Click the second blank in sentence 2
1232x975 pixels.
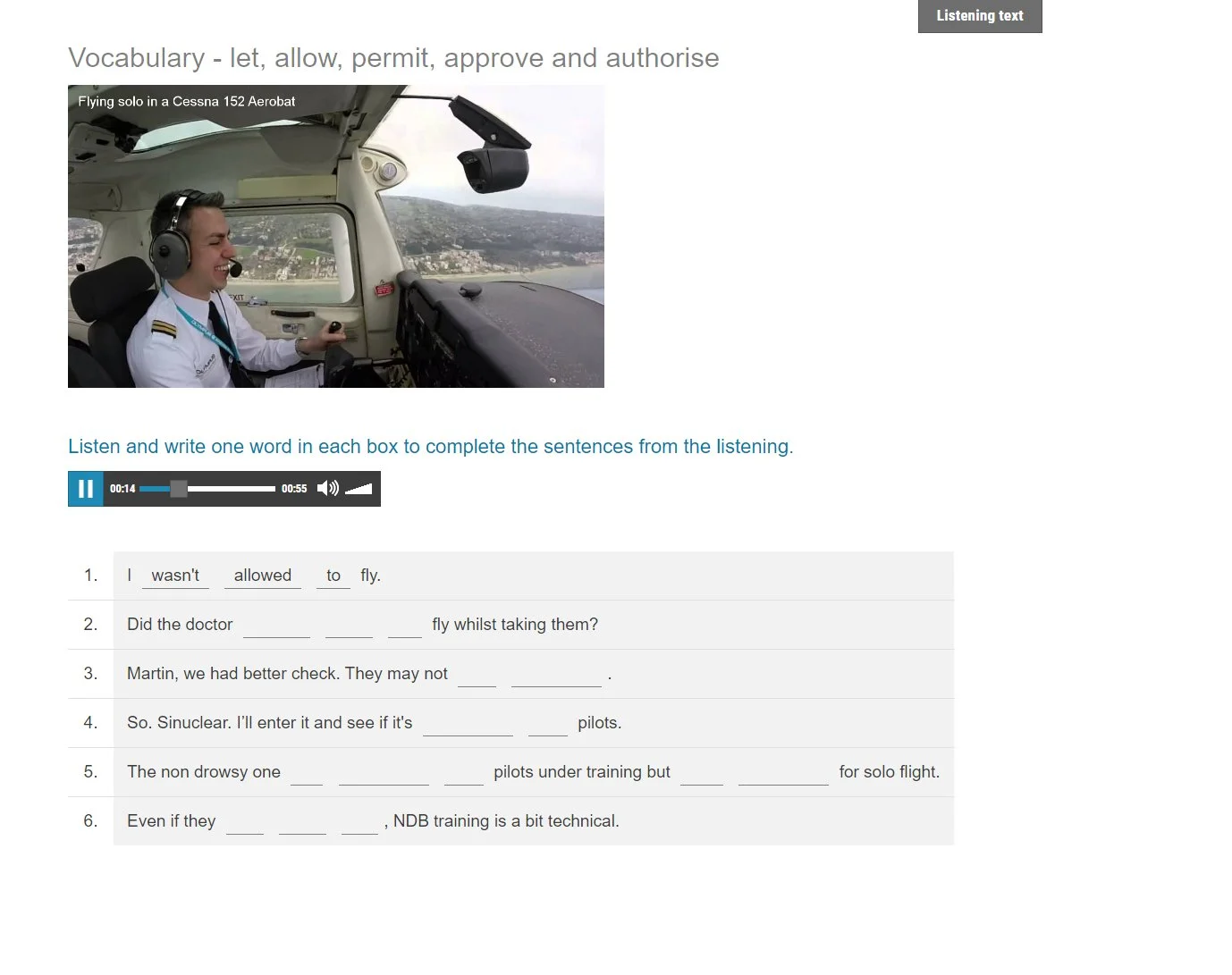(x=349, y=625)
